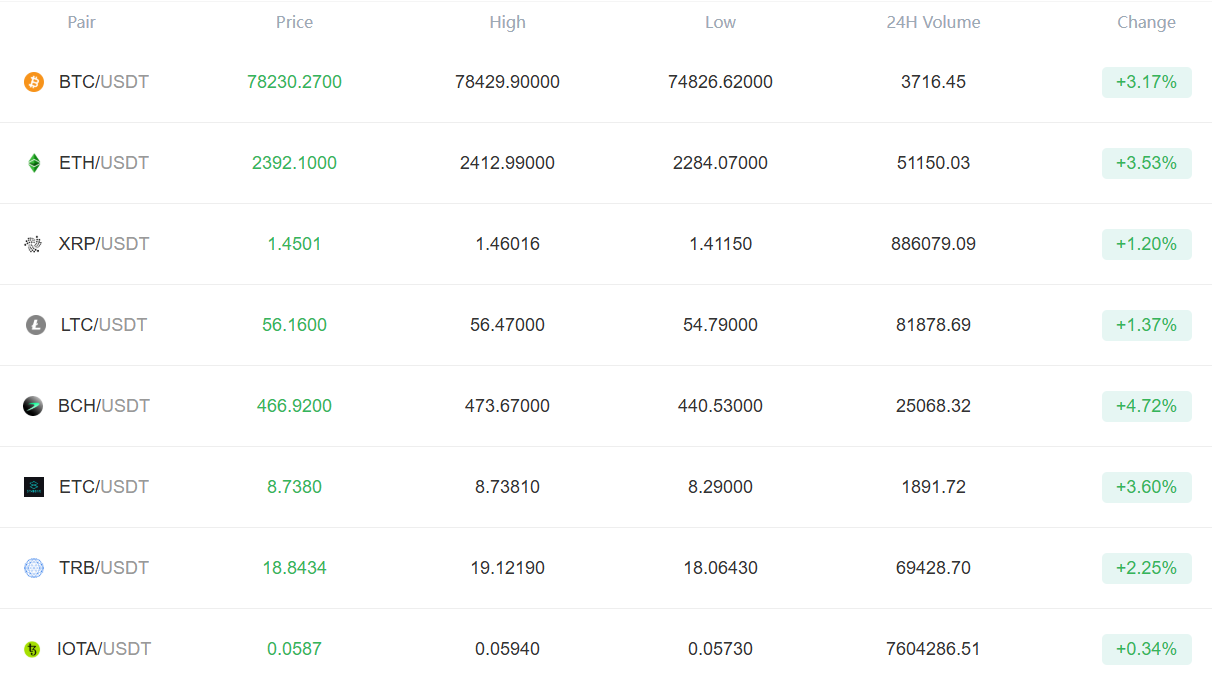The image size is (1212, 699).
Task: Click the +3.17% BTC change badge
Action: [1146, 82]
